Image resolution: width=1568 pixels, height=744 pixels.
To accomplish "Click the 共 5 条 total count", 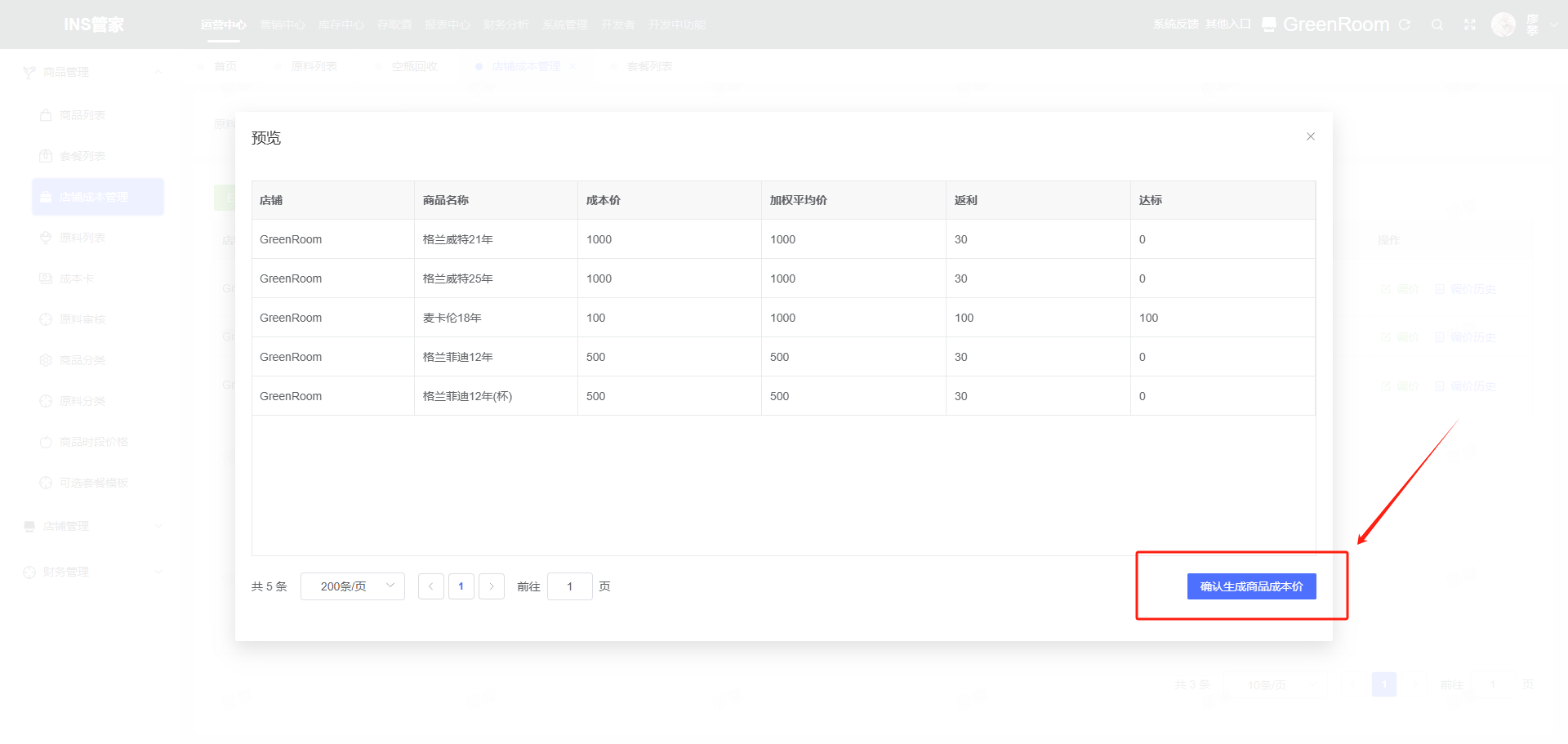I will point(269,586).
